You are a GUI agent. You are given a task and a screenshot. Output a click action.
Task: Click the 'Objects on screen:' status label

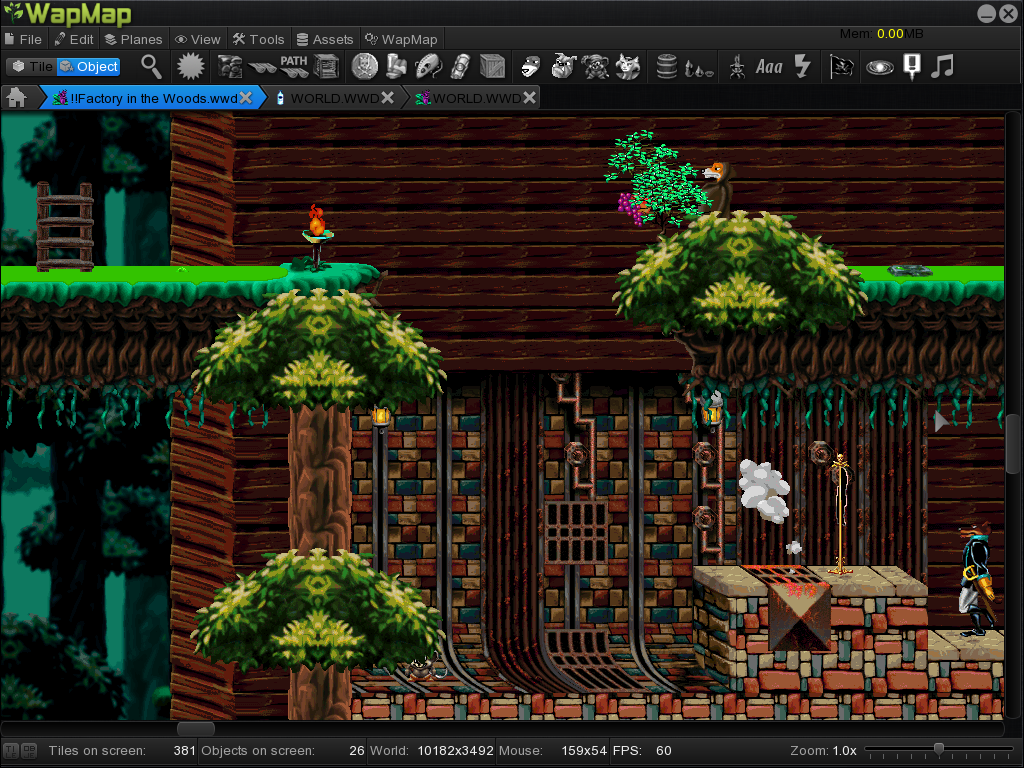[x=258, y=751]
